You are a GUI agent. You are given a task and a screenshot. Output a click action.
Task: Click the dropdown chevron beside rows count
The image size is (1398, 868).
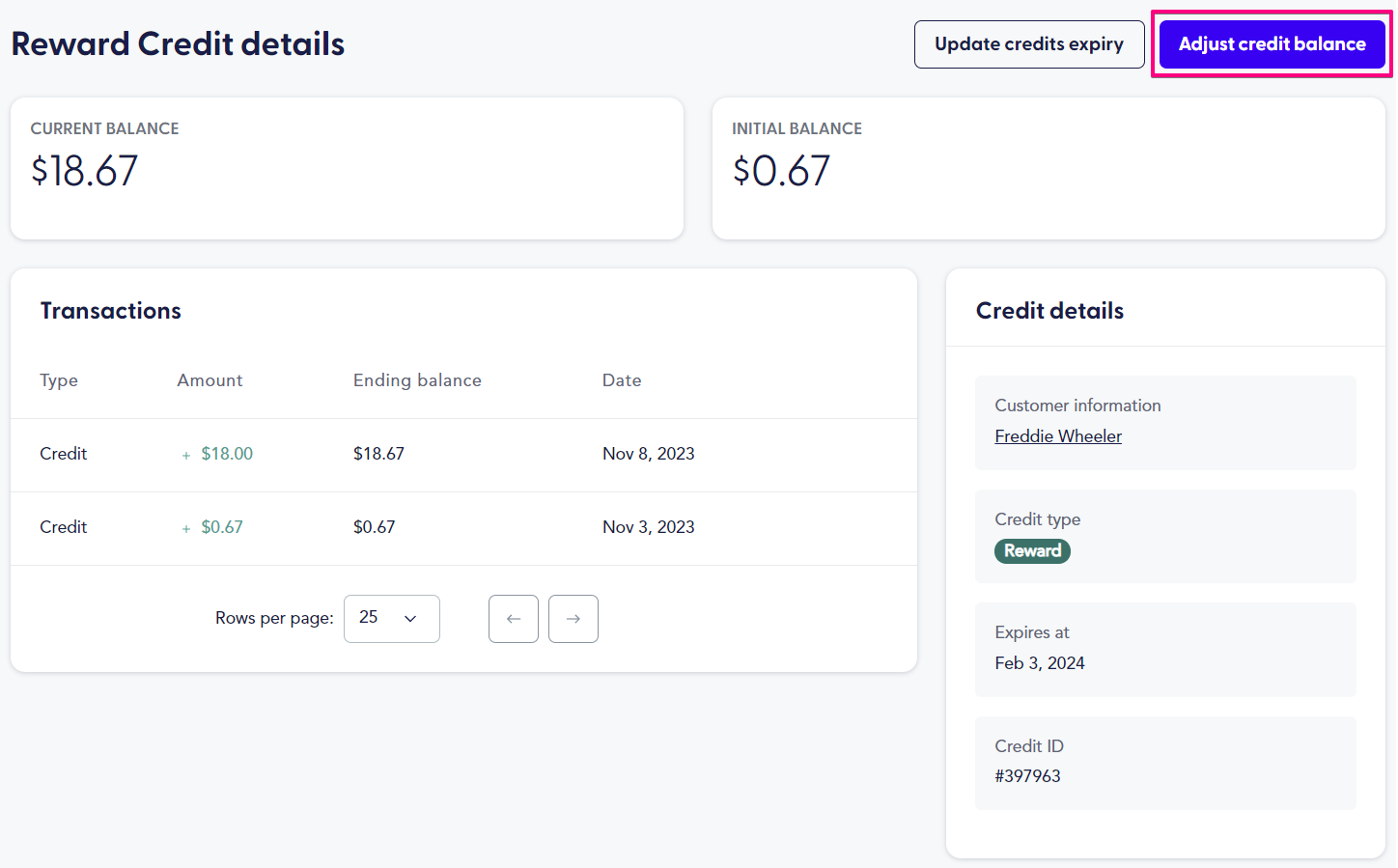pyautogui.click(x=410, y=618)
